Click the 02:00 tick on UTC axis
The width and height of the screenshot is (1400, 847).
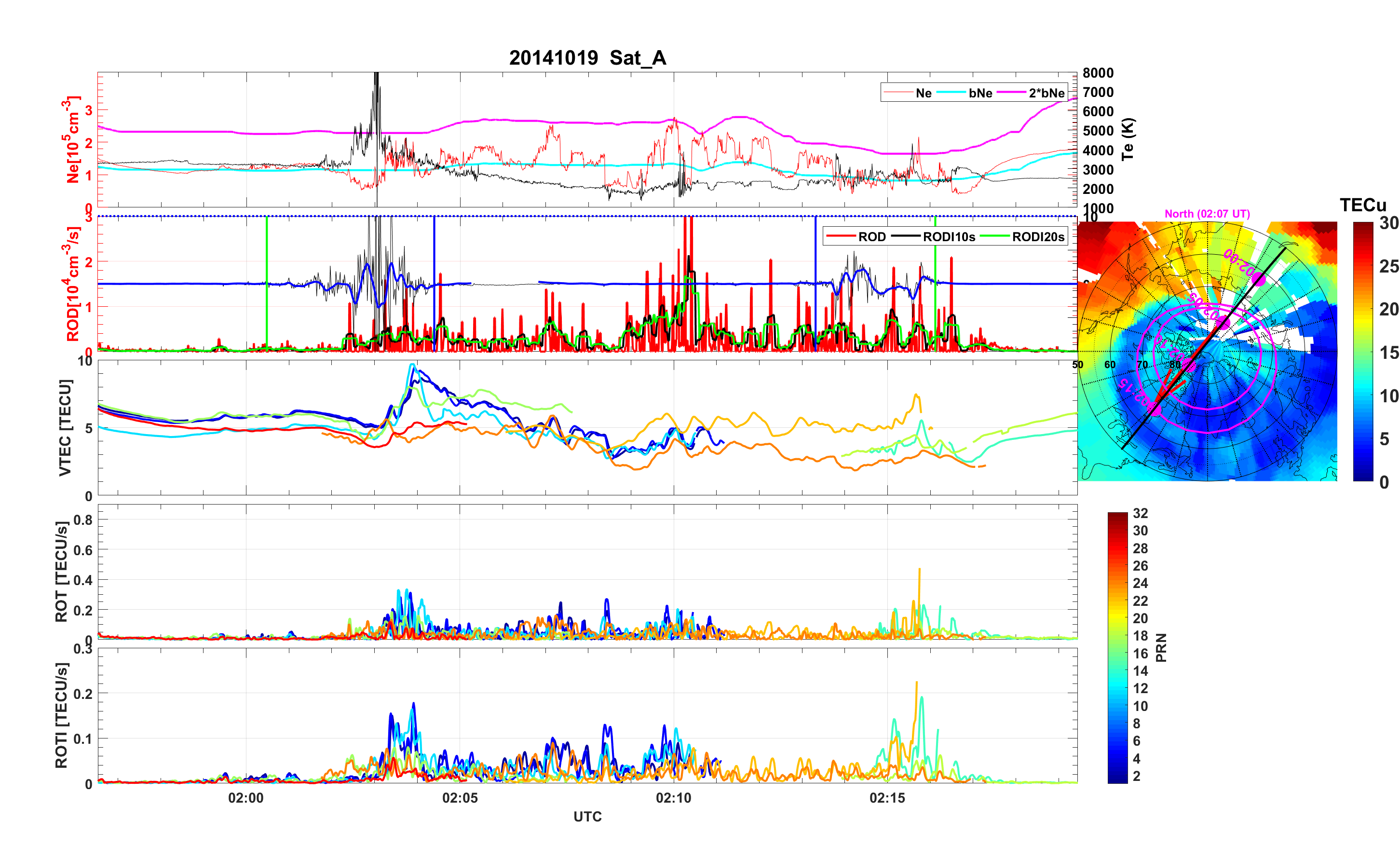coord(246,798)
